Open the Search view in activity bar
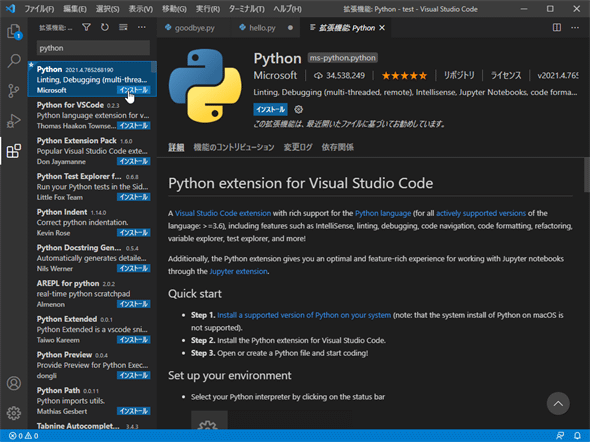 [x=14, y=61]
